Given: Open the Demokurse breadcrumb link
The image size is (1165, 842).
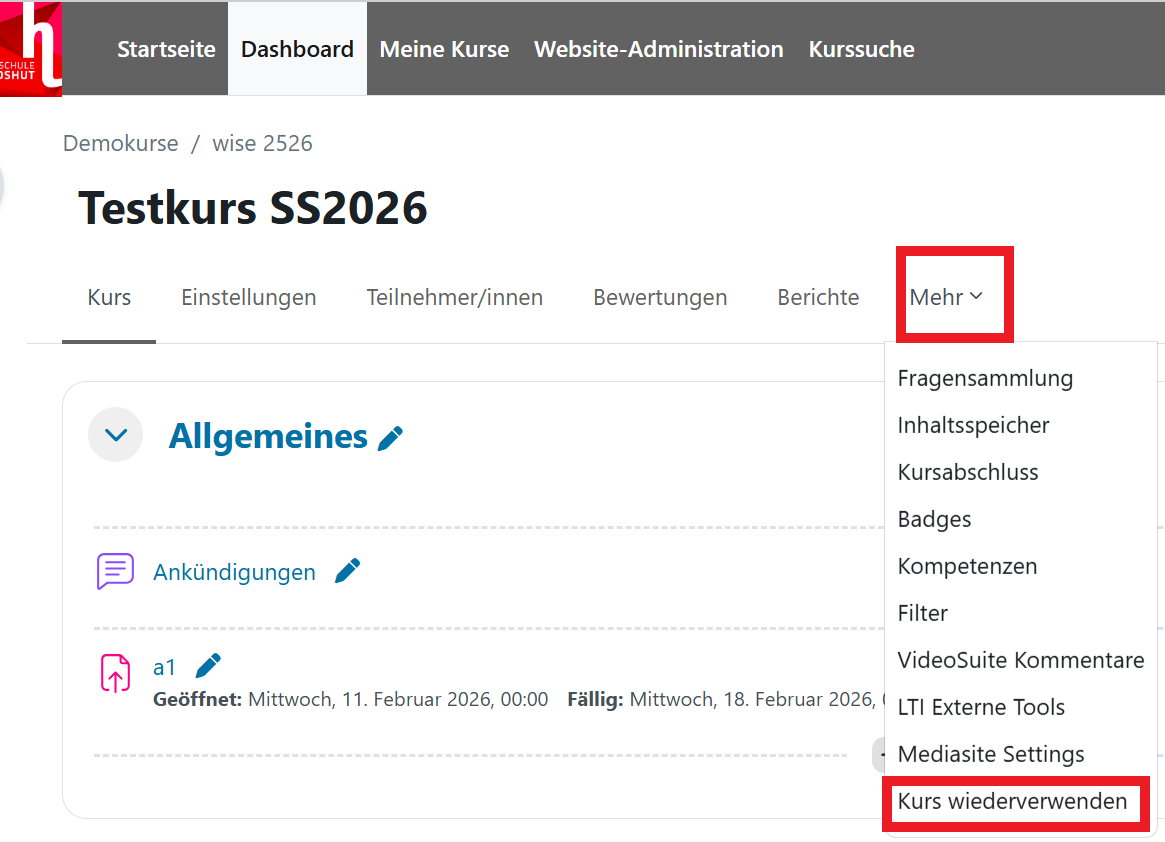Looking at the screenshot, I should click(120, 143).
